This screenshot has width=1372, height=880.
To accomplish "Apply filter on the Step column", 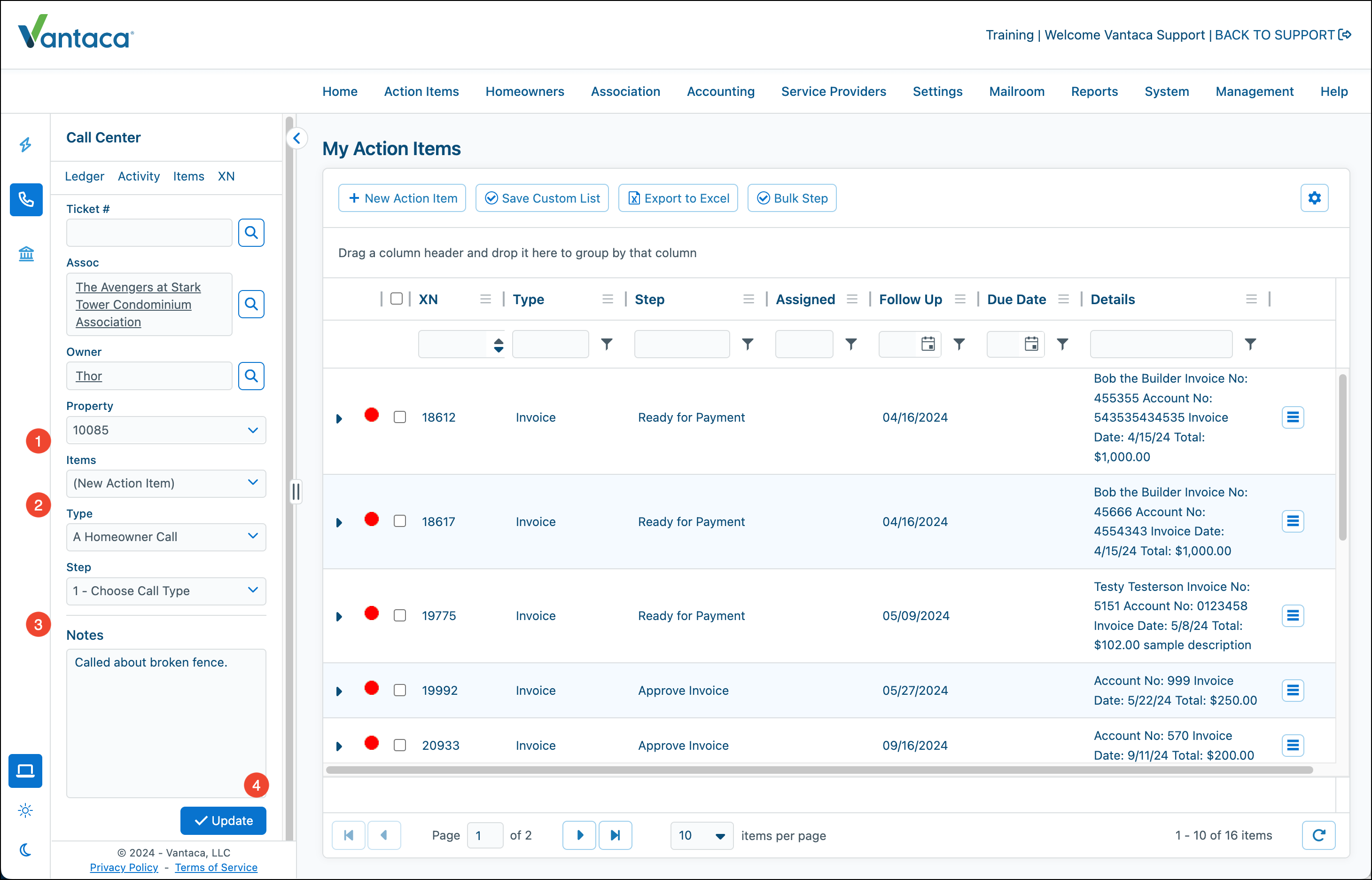I will pos(748,344).
